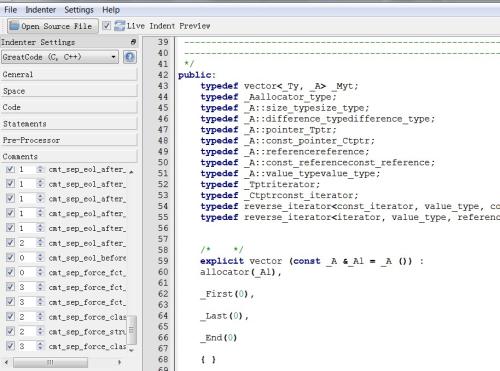Undock the Indenter Settings panel via float icon
The image size is (500, 371).
point(133,42)
